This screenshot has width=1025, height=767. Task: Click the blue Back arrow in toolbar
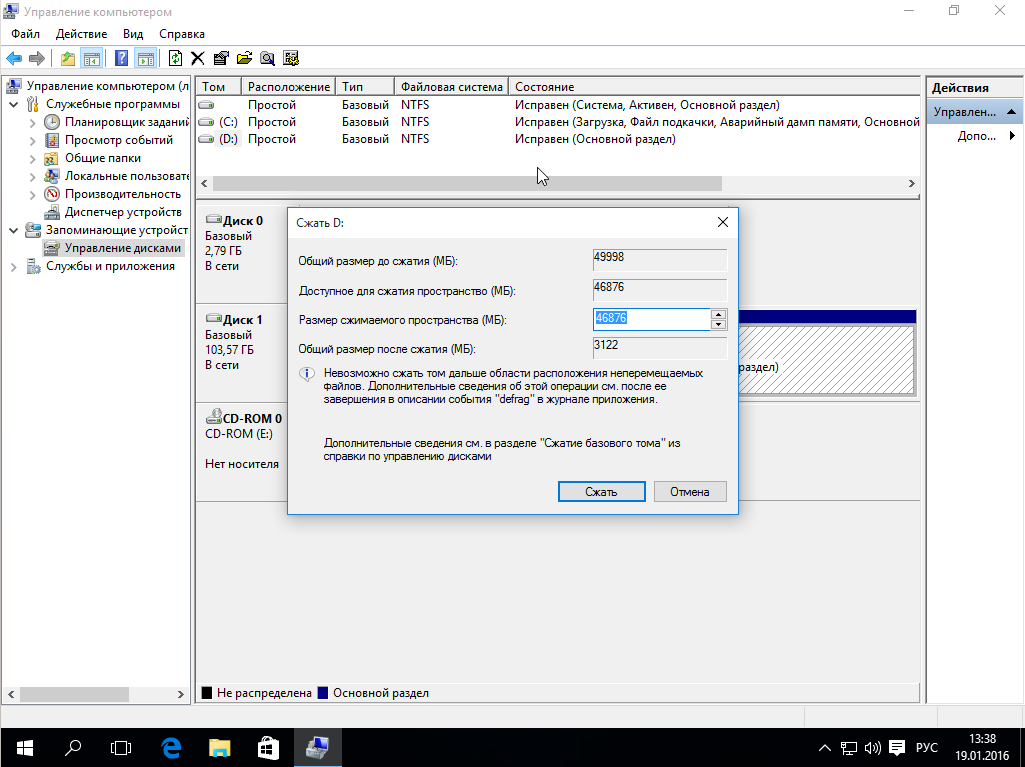pyautogui.click(x=14, y=58)
